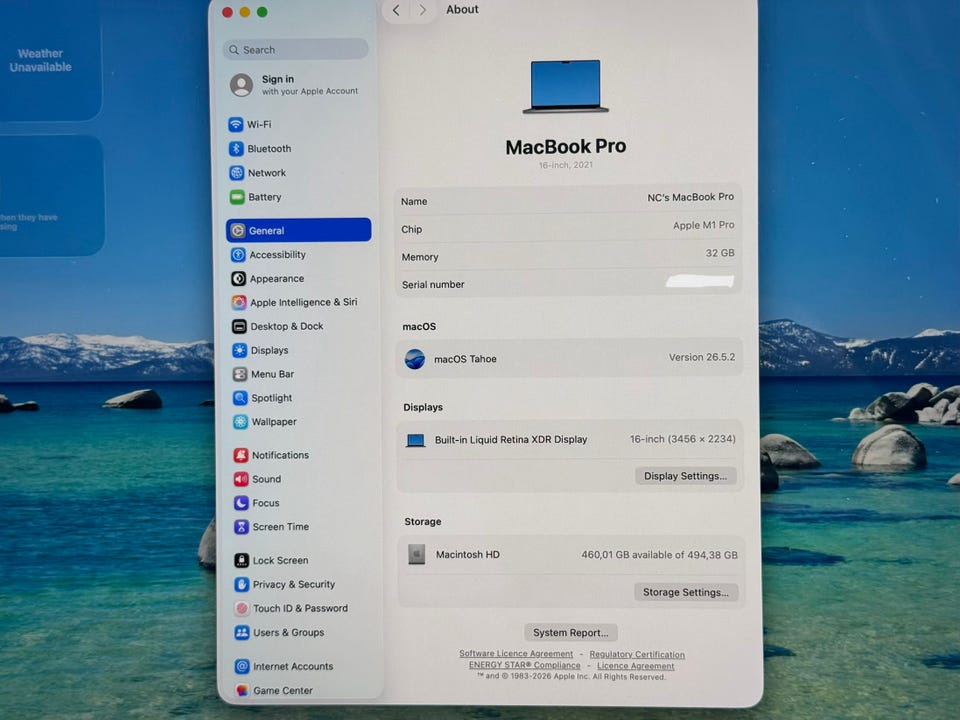Open the Notifications bell icon

pyautogui.click(x=241, y=455)
